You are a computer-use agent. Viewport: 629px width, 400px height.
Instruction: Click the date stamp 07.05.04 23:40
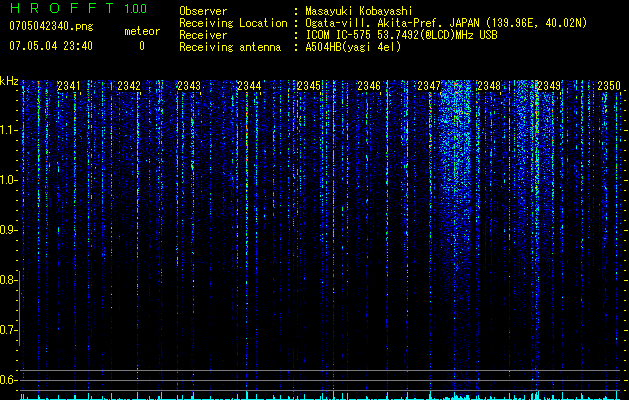pos(51,46)
